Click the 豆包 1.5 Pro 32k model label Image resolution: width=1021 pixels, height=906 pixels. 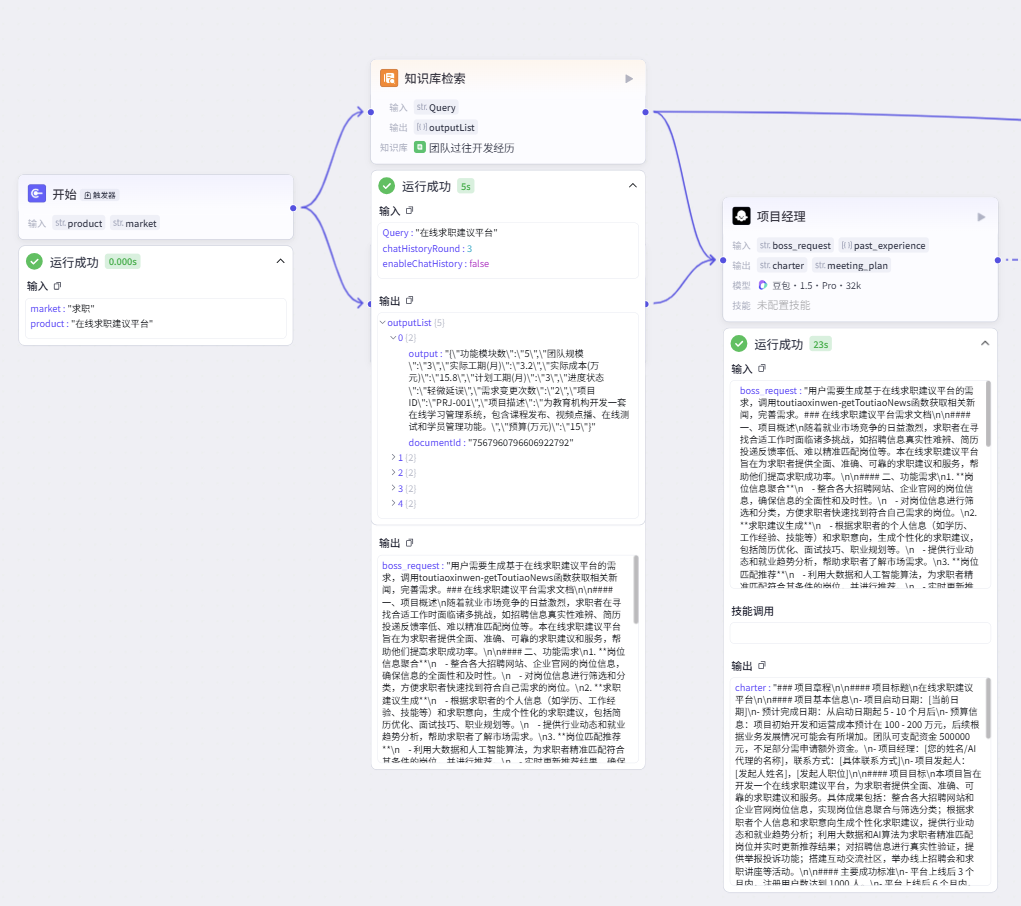coord(817,285)
